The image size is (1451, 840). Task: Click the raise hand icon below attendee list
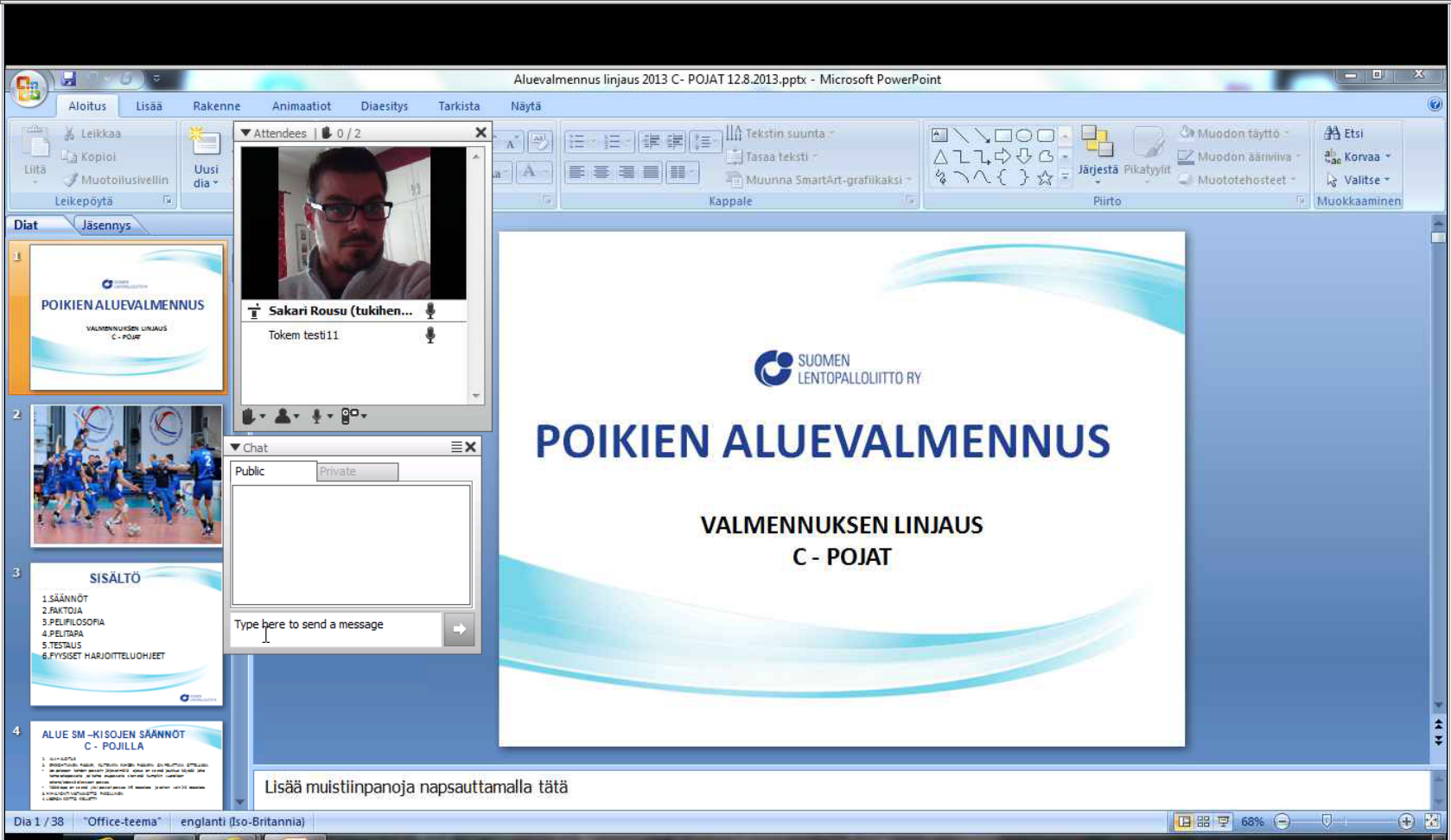(250, 417)
